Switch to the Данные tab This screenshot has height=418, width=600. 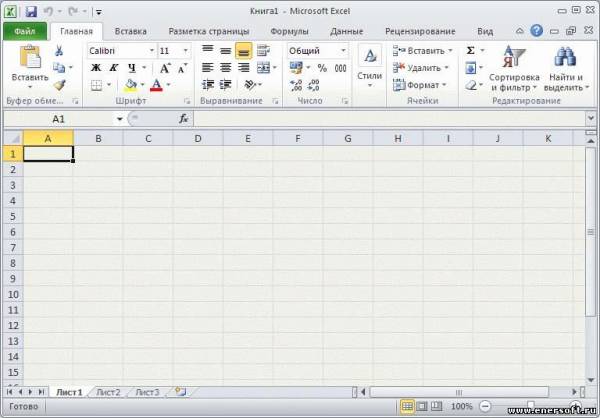[x=347, y=31]
